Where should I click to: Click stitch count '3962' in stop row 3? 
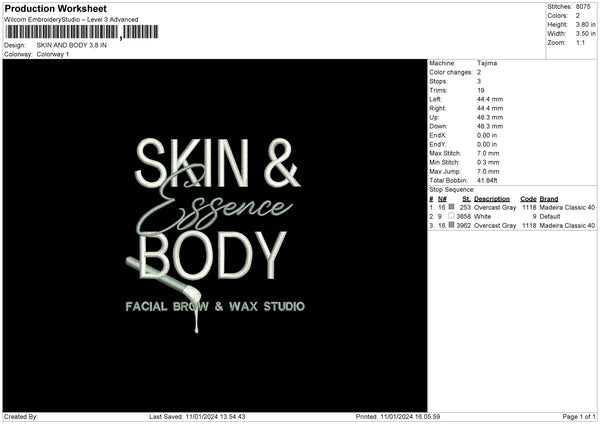pyautogui.click(x=463, y=225)
